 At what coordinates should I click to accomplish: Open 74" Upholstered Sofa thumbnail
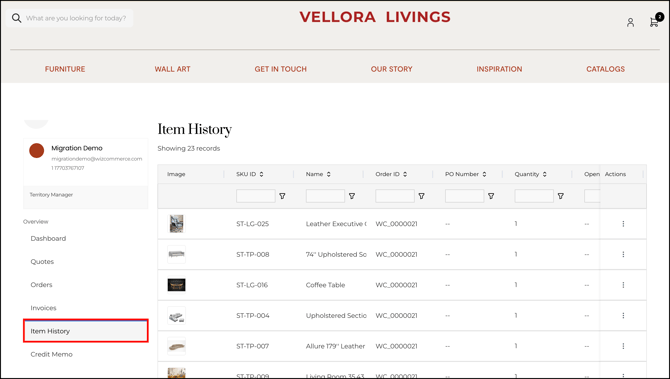[176, 254]
